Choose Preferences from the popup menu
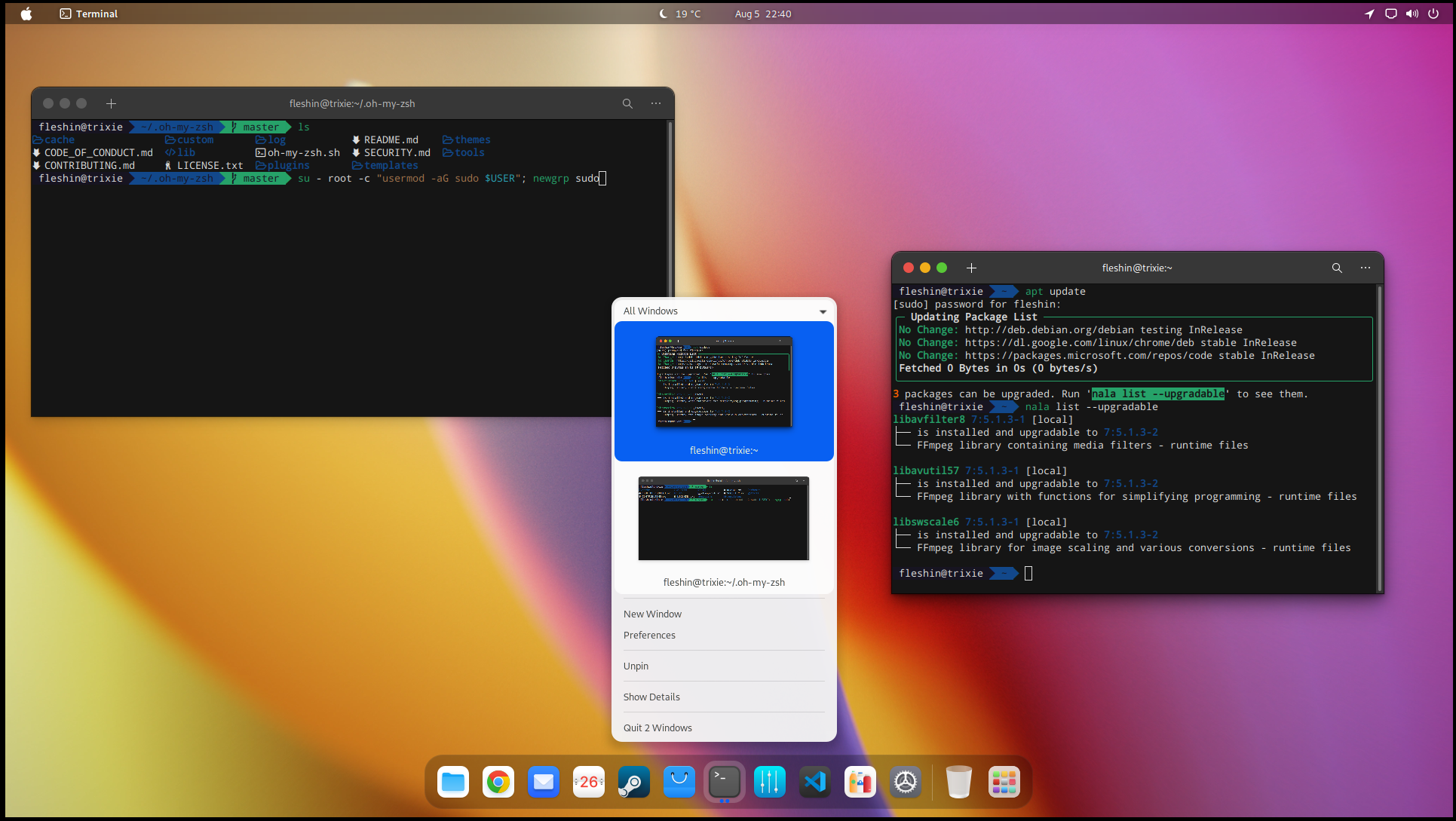 tap(649, 635)
